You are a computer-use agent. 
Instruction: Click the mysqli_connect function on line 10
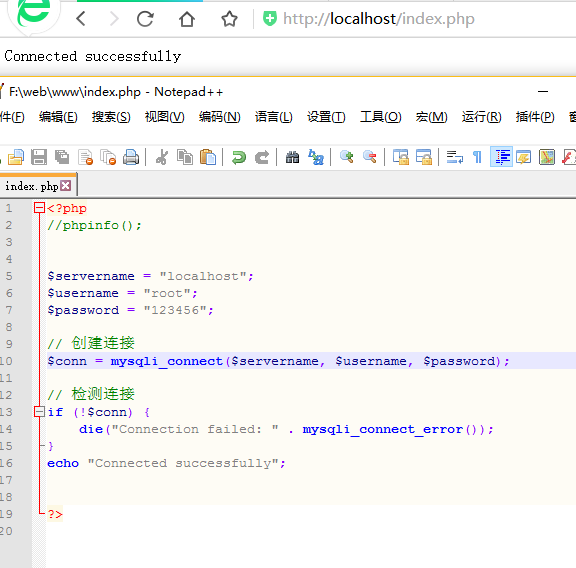pos(167,361)
